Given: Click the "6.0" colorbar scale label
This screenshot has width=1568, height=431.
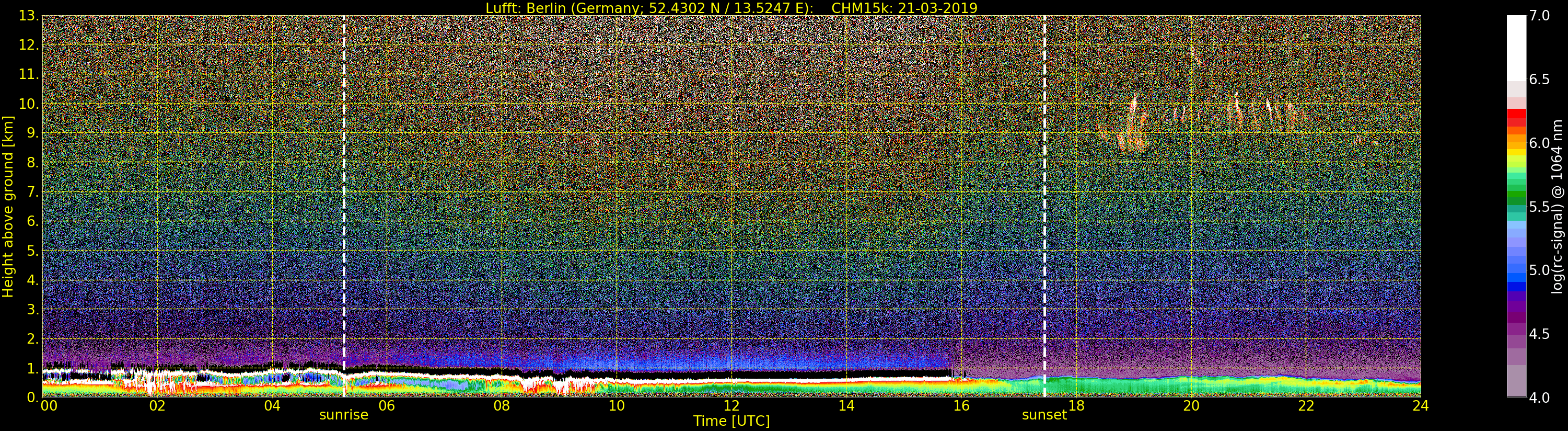Looking at the screenshot, I should 1539,143.
